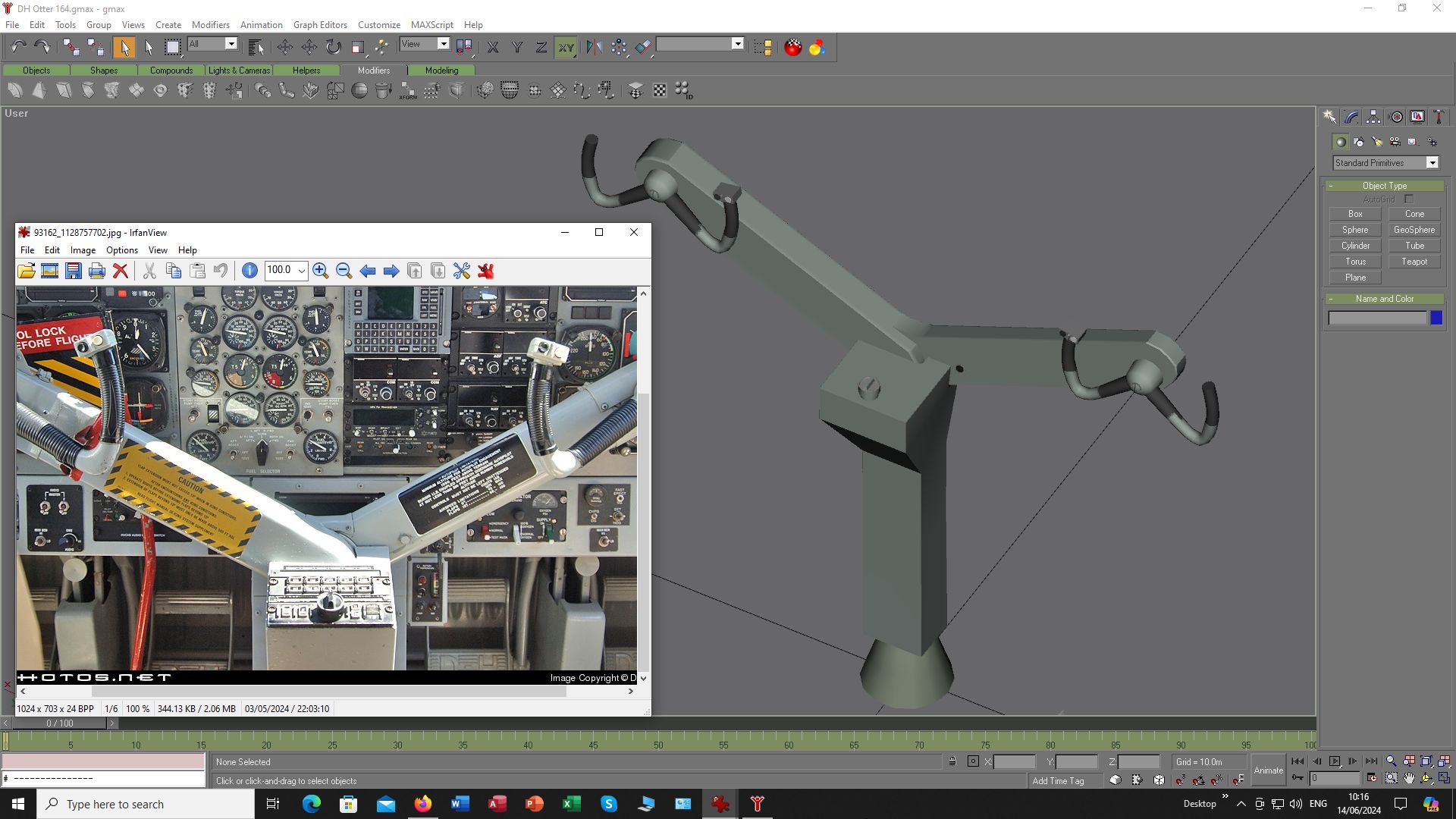The height and width of the screenshot is (819, 1456).
Task: Click the Animate button
Action: pos(1268,770)
